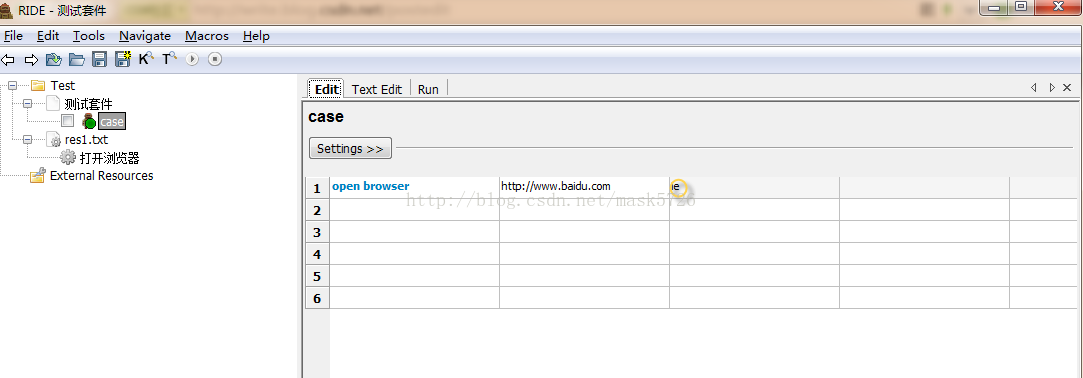
Task: Select grid row header 4
Action: 317,254
